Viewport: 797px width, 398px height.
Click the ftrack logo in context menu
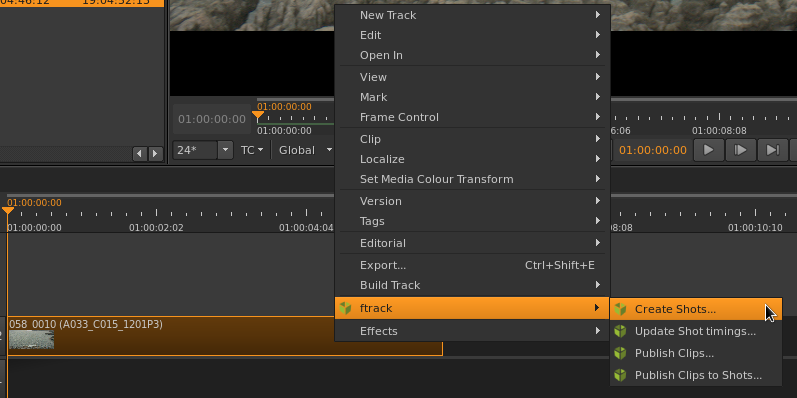(346, 308)
